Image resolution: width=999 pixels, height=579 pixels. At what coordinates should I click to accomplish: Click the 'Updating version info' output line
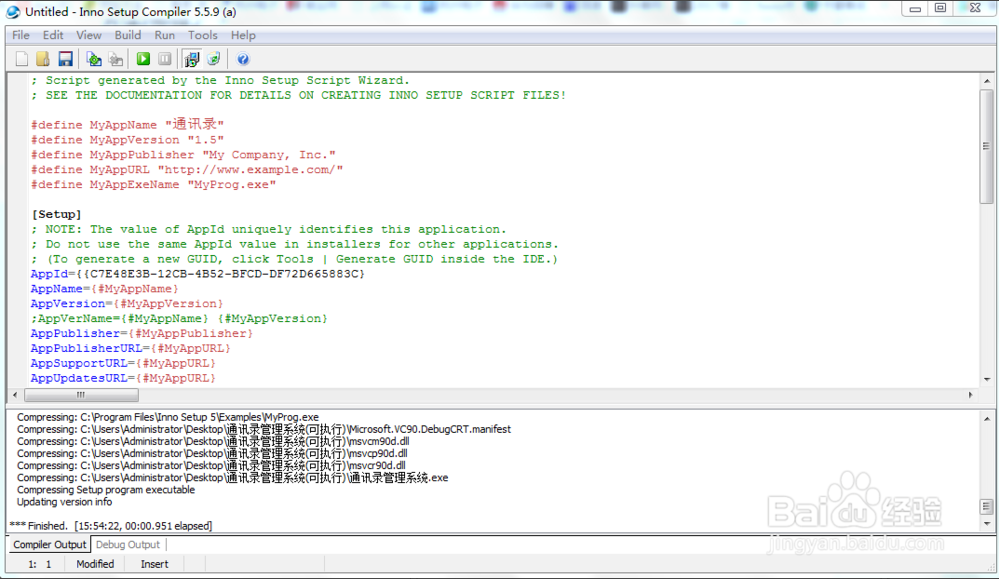point(64,502)
